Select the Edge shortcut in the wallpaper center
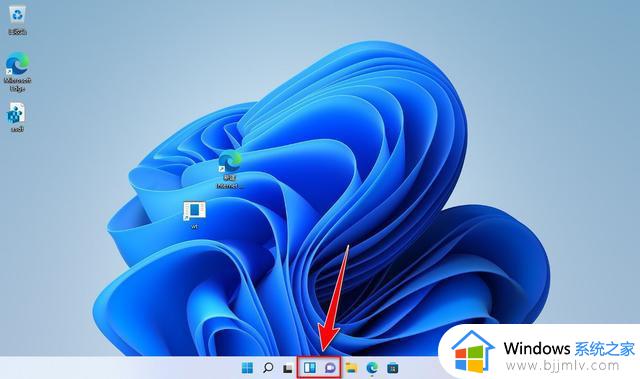 coord(230,169)
